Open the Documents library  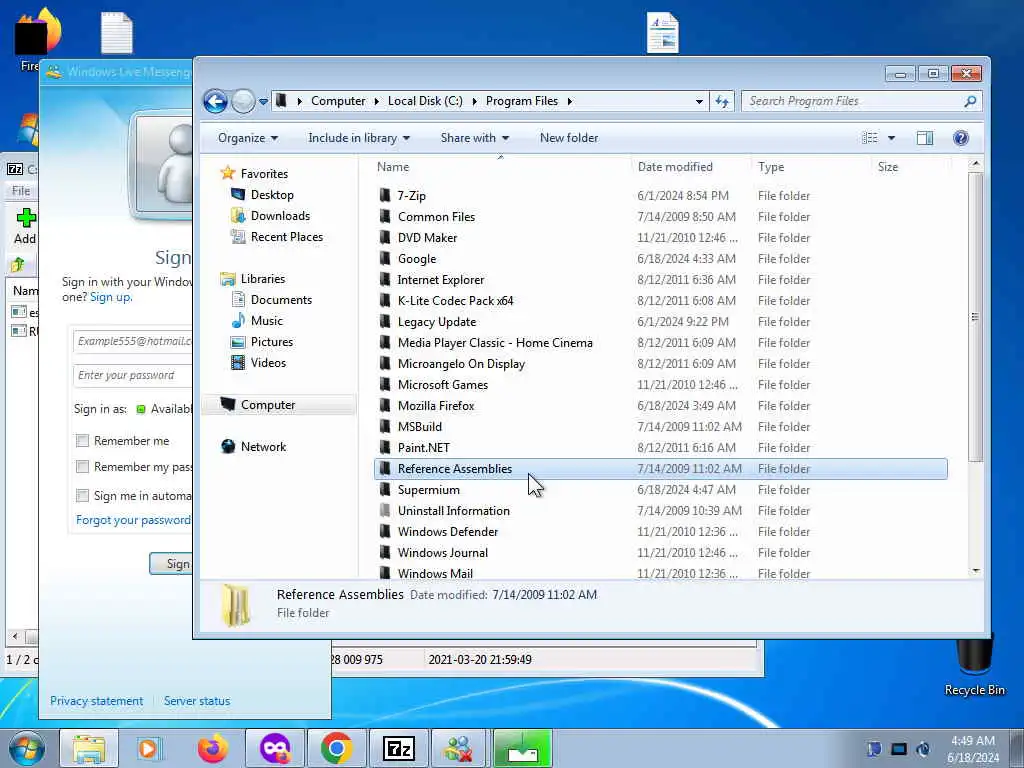272,300
